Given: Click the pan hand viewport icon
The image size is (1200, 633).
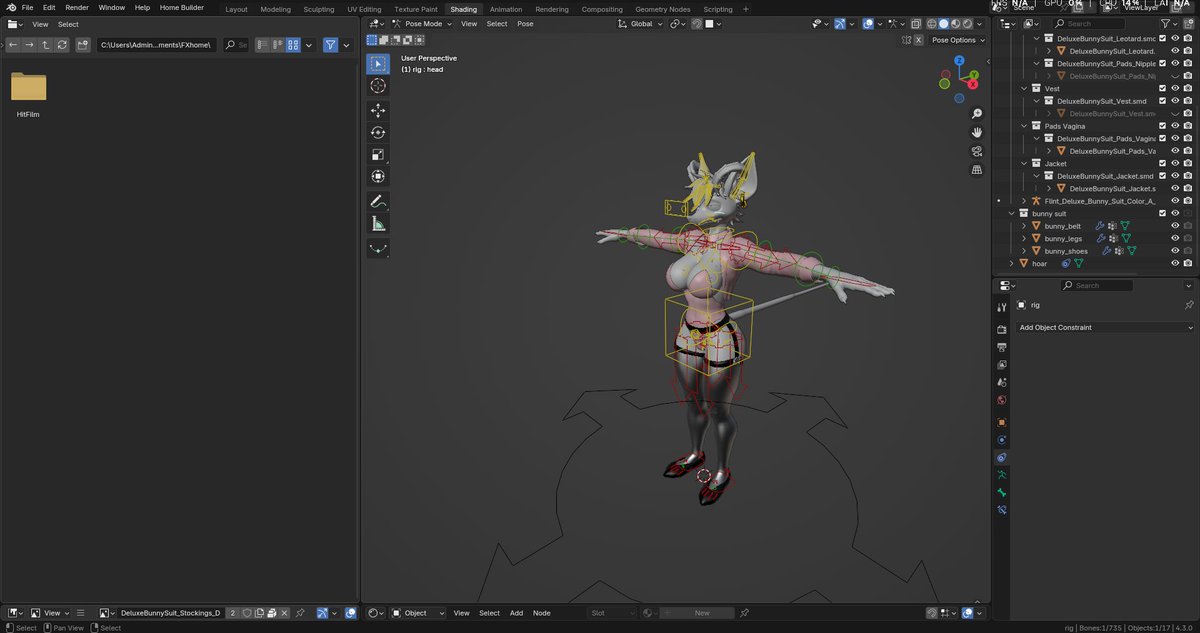Looking at the screenshot, I should [977, 132].
